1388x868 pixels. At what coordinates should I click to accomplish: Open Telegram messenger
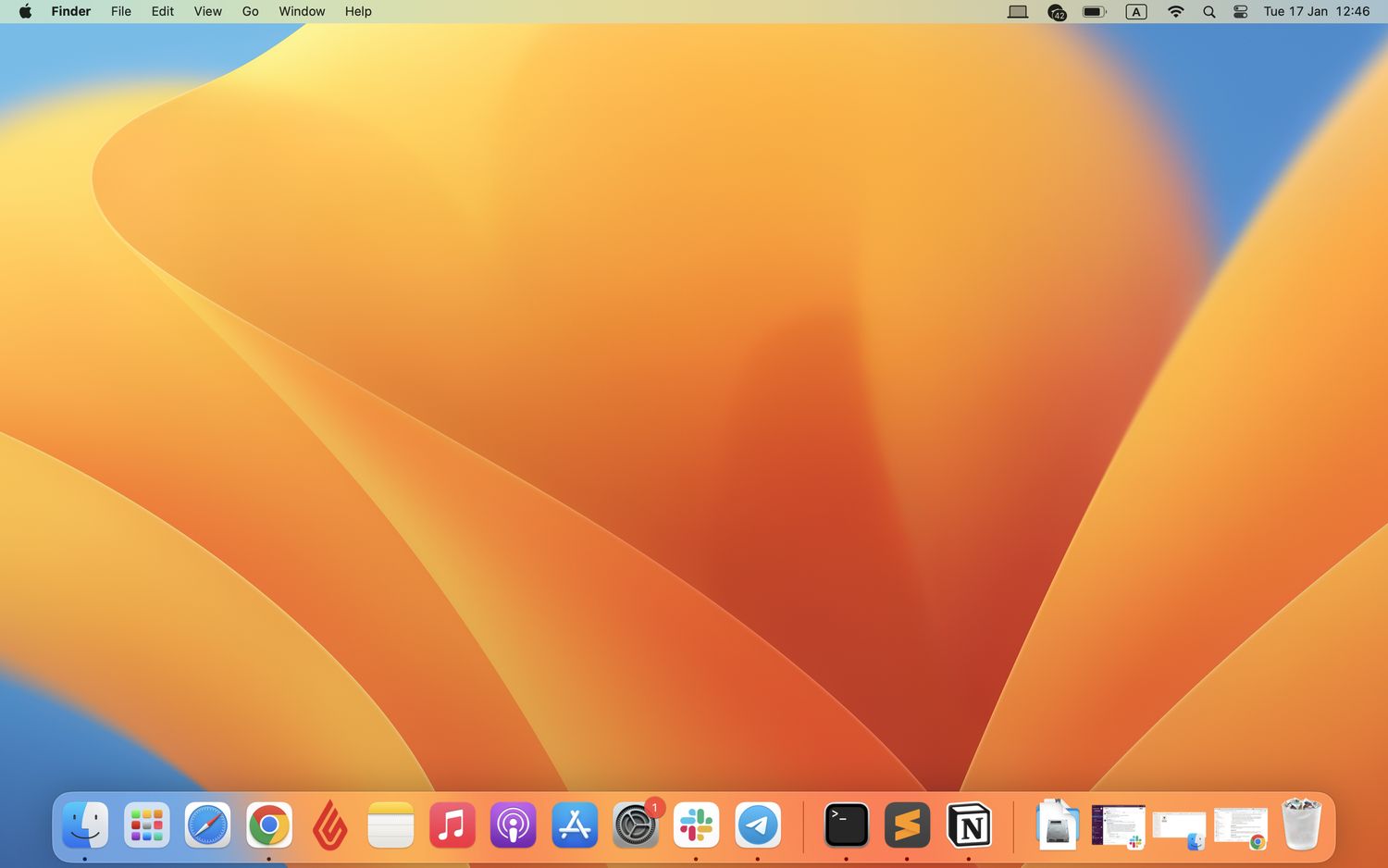point(758,825)
